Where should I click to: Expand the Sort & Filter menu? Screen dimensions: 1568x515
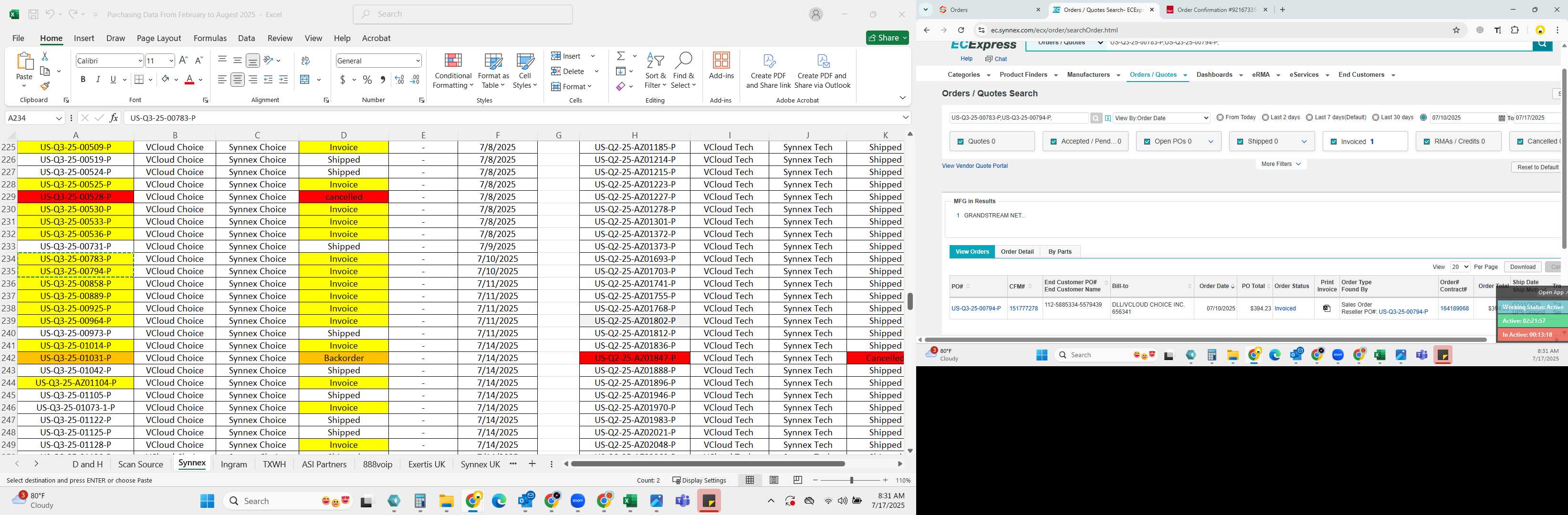click(655, 71)
